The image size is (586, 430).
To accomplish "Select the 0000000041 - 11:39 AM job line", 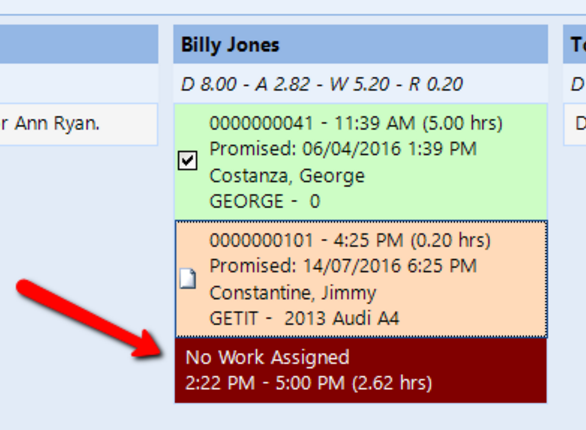I will [x=356, y=123].
